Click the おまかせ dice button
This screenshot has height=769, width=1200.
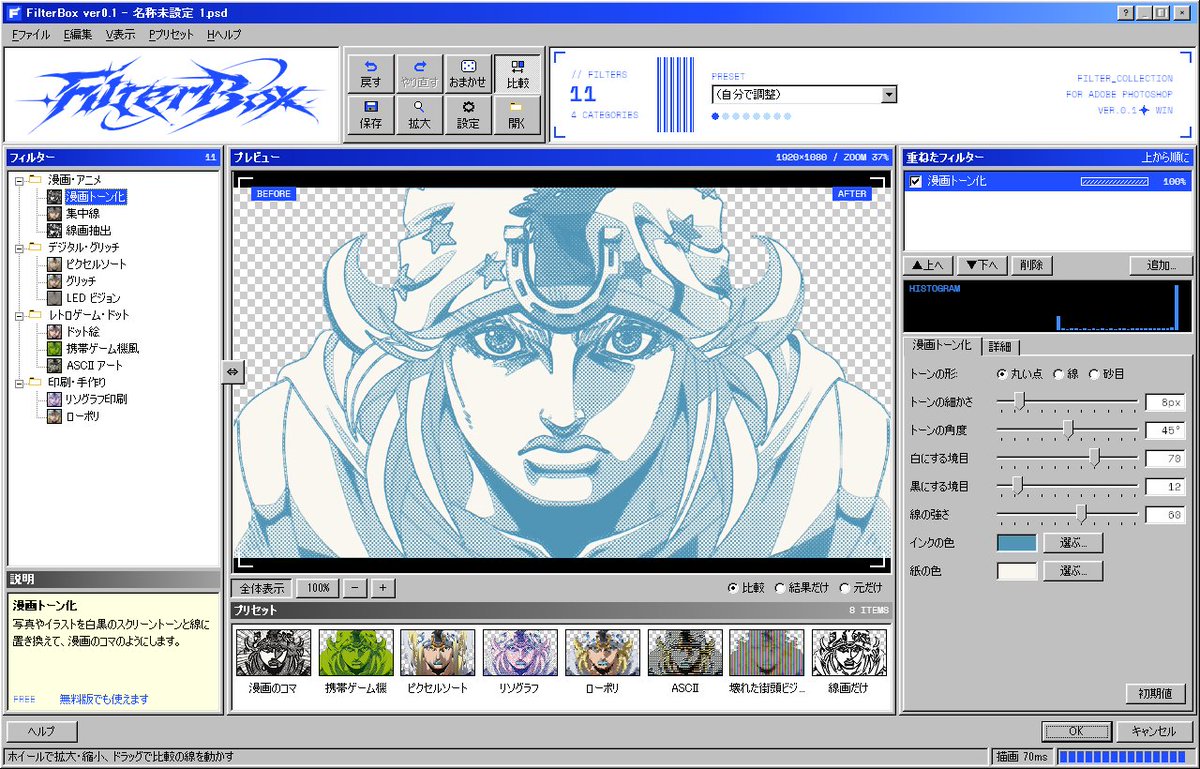[x=468, y=74]
